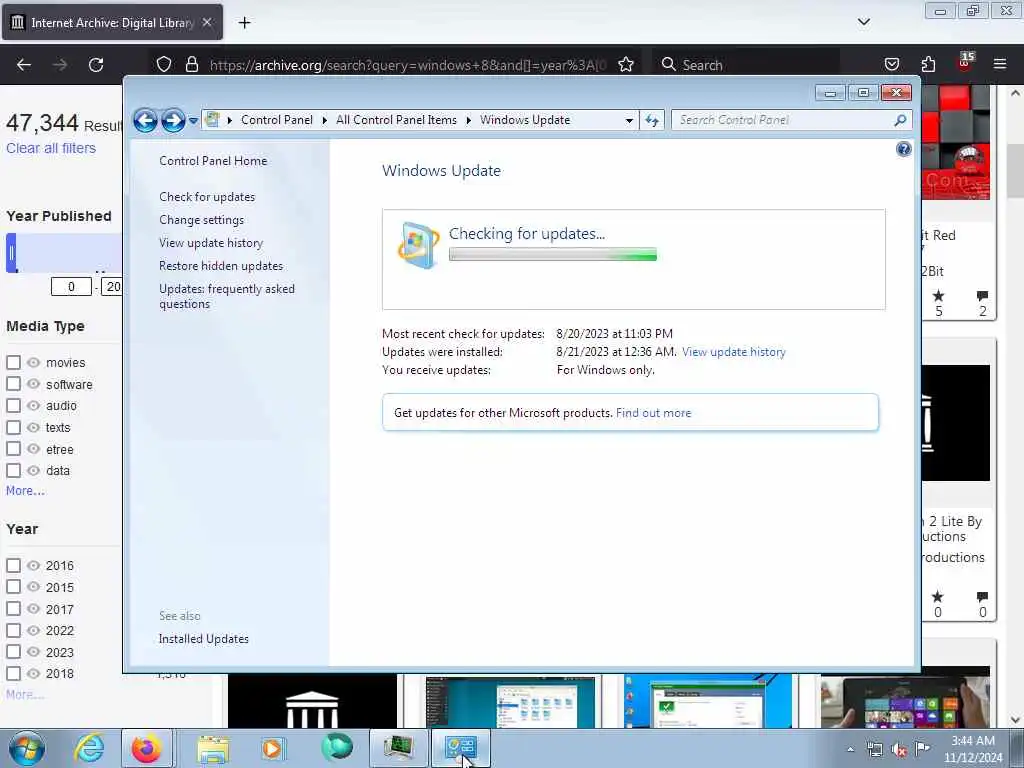Open the recent pages dropdown next to forward arrow
The width and height of the screenshot is (1024, 768).
click(x=193, y=121)
